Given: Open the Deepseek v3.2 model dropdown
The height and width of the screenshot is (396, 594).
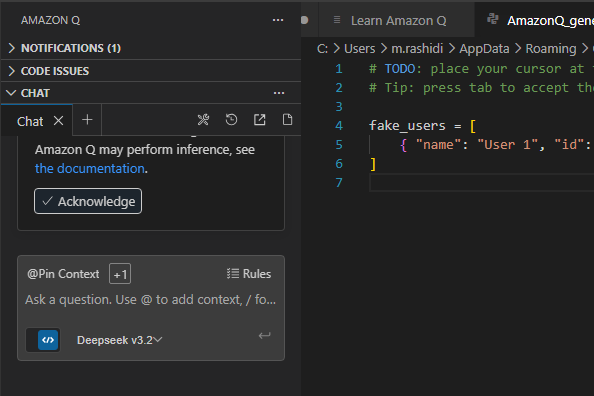Looking at the screenshot, I should (119, 340).
